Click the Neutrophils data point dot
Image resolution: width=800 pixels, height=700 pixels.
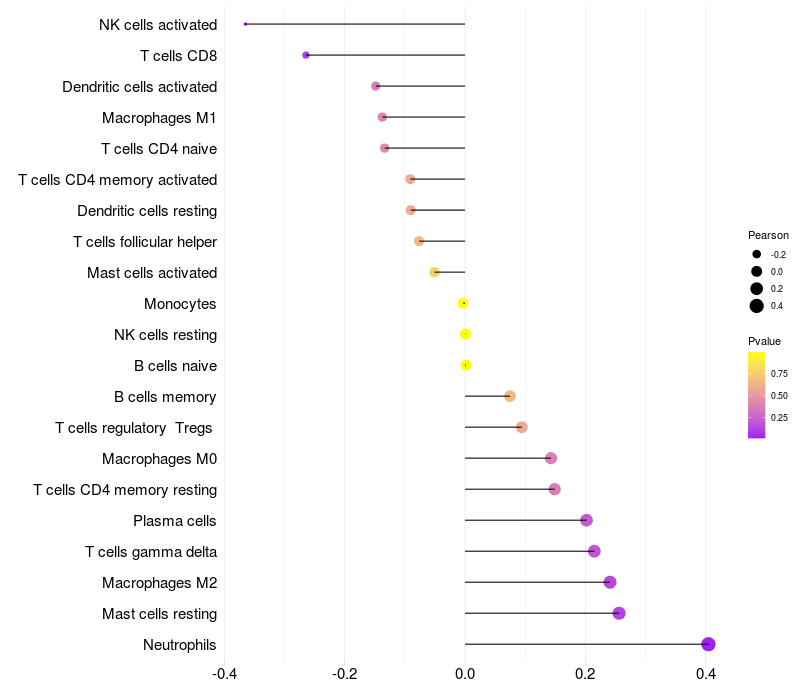pyautogui.click(x=708, y=644)
